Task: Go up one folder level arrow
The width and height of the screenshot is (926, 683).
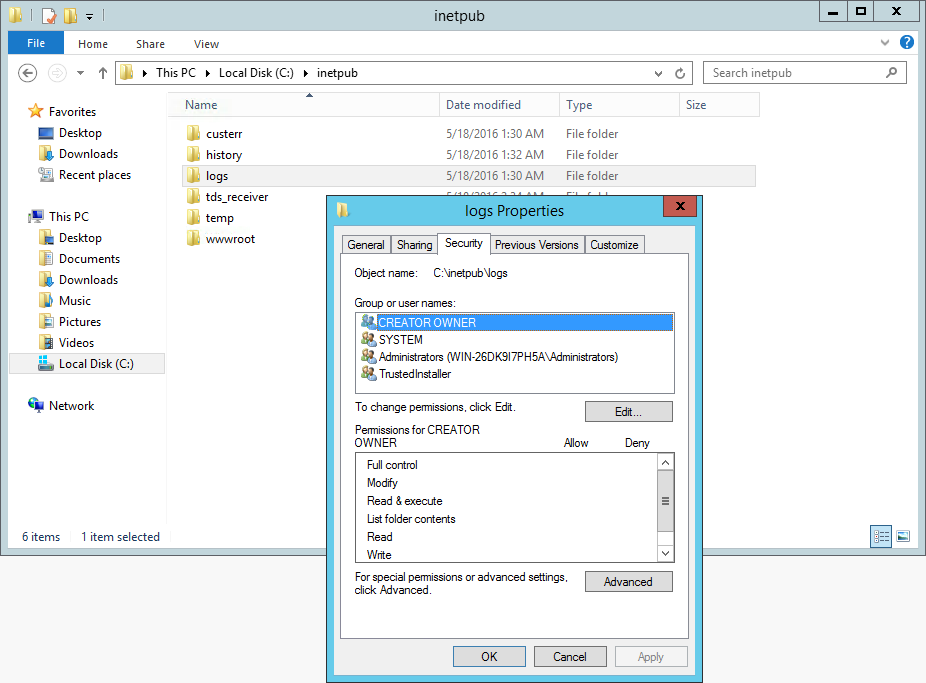Action: (103, 73)
